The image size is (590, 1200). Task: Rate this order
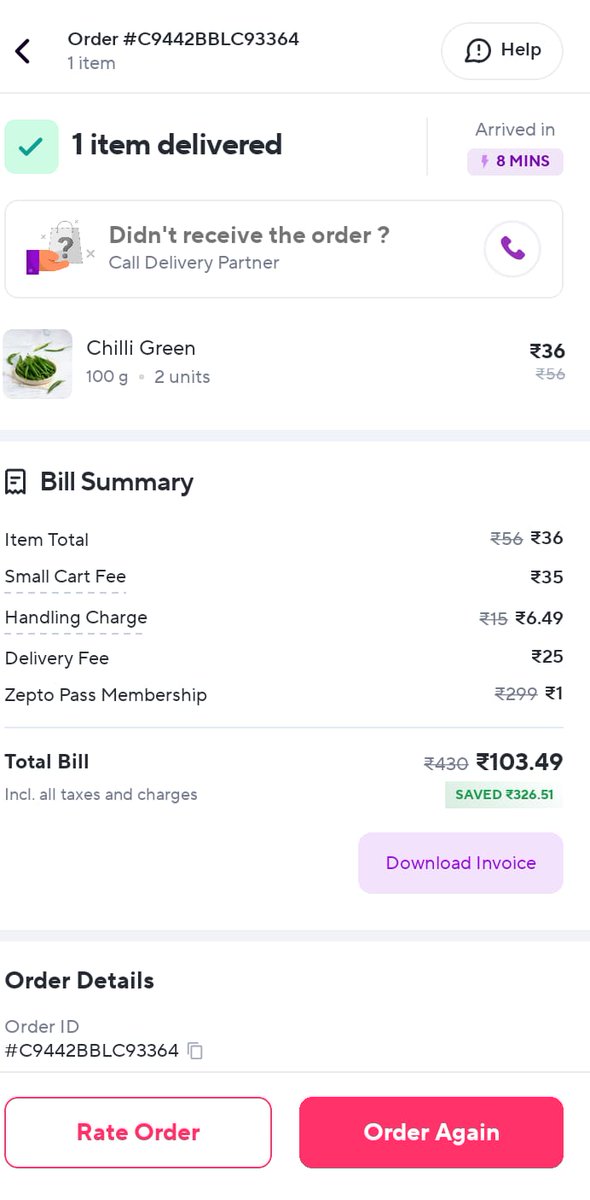138,1132
